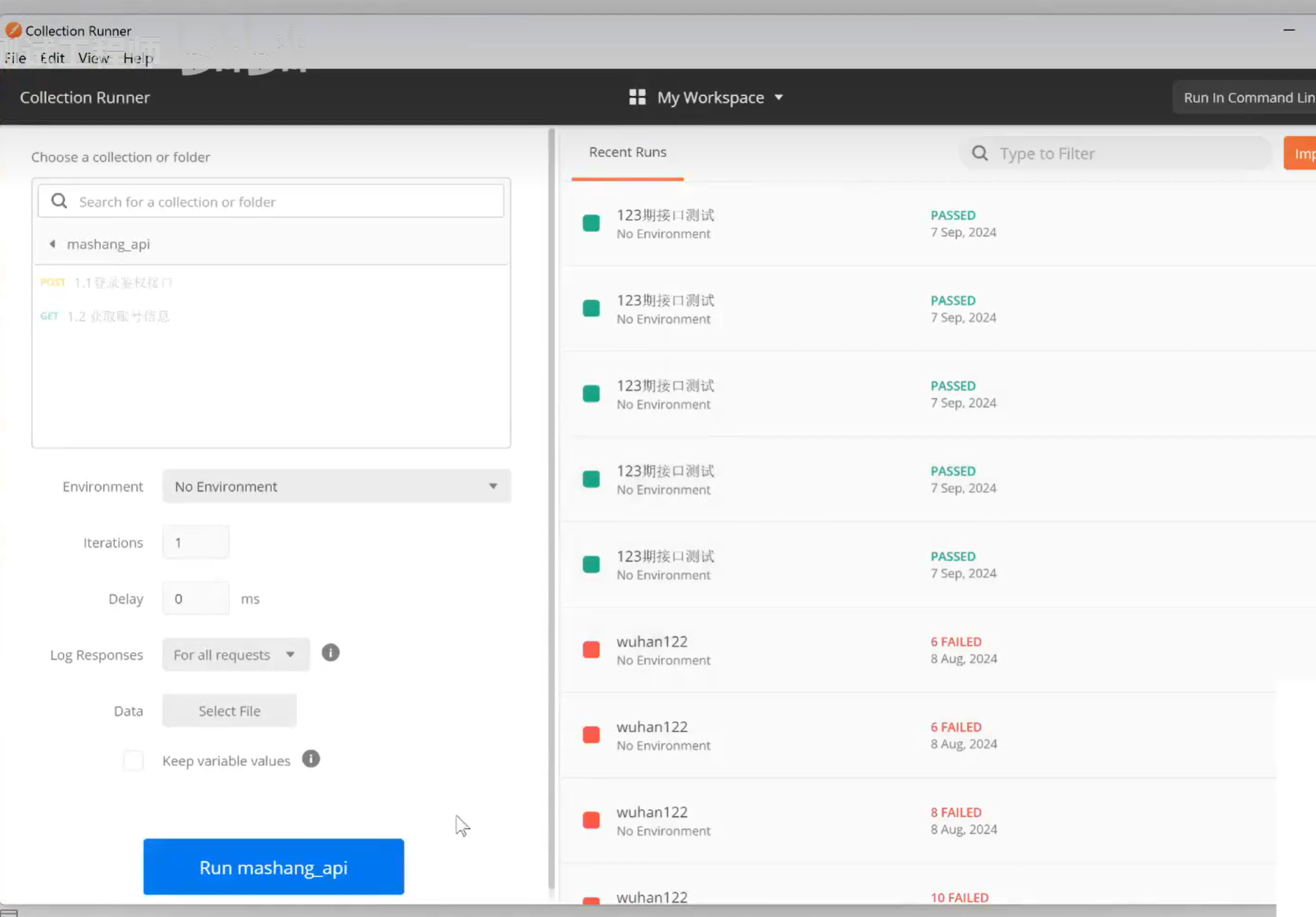This screenshot has width=1316, height=917.
Task: Minimize the Collection Runner window
Action: [1289, 30]
